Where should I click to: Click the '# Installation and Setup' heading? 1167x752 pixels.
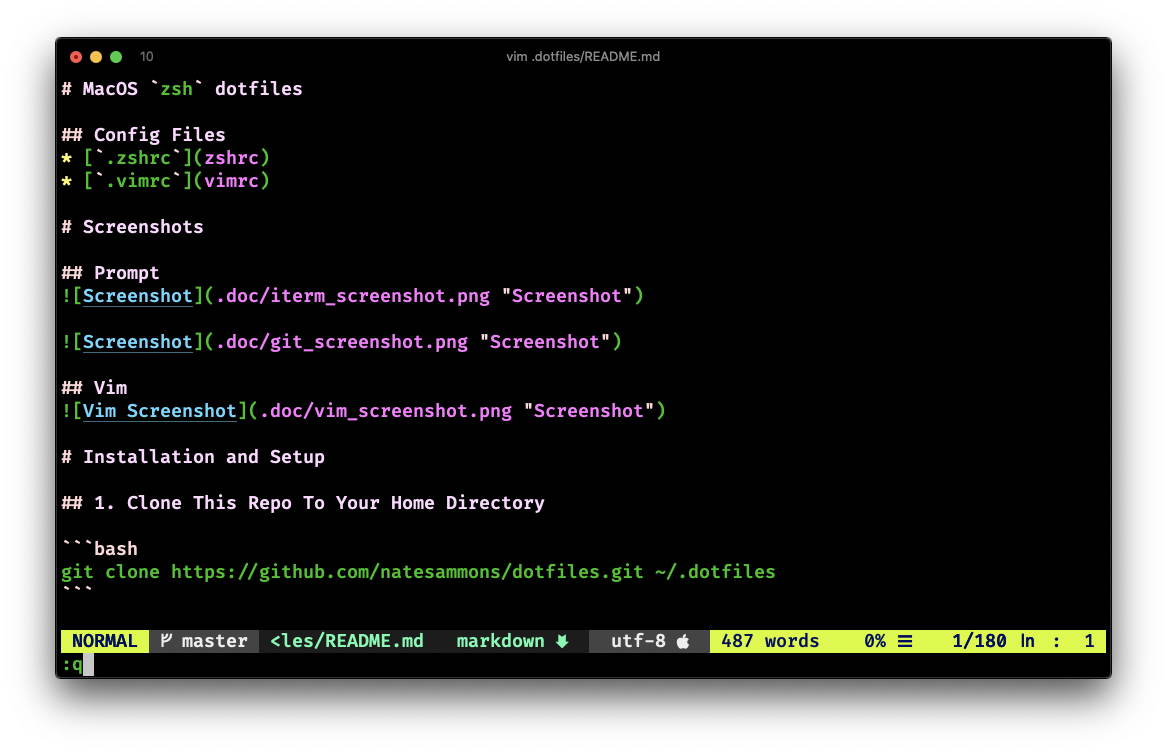(x=194, y=457)
